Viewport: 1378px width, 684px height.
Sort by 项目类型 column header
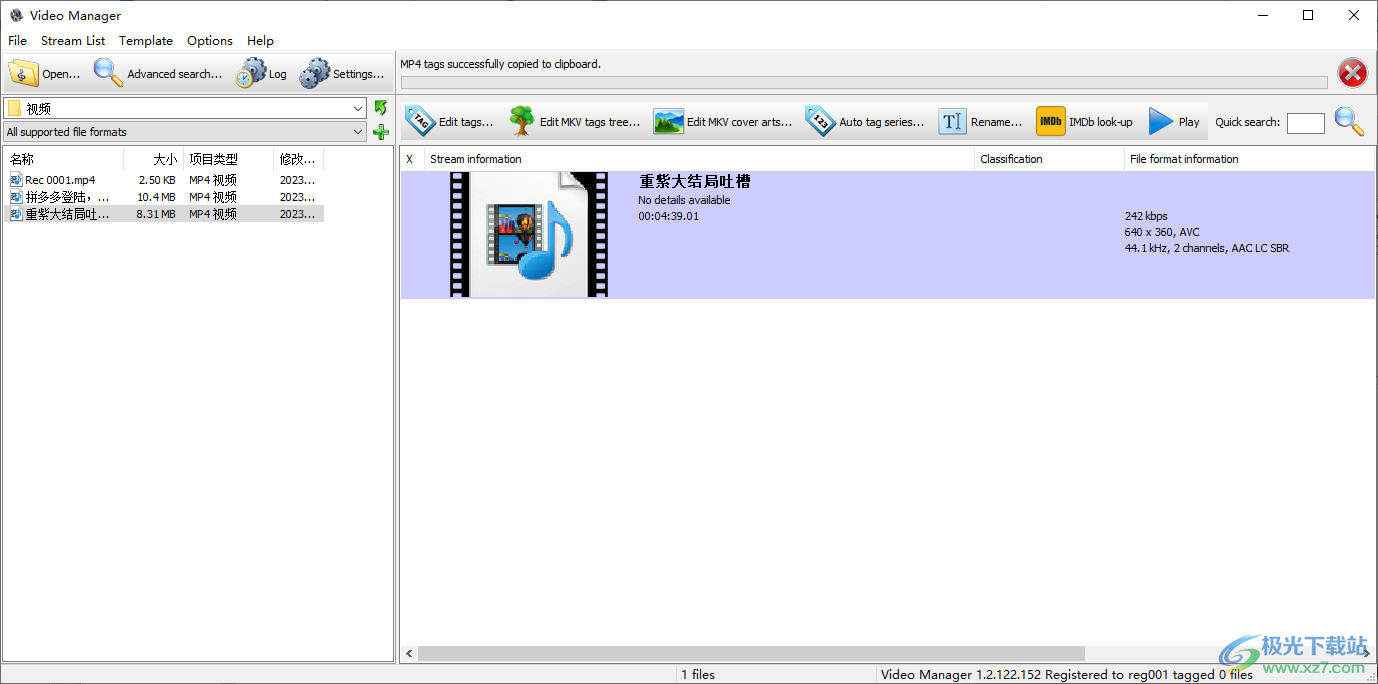pyautogui.click(x=229, y=159)
